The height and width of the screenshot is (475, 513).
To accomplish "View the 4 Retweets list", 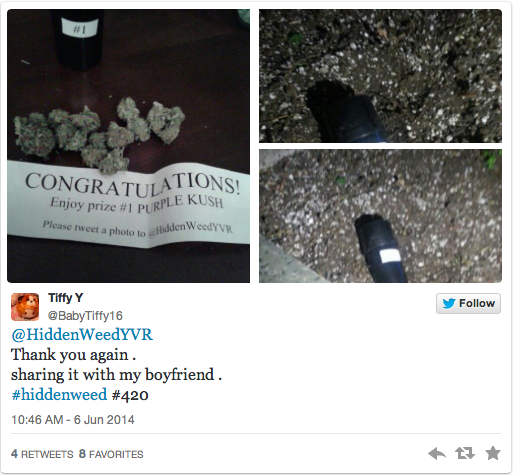I will pyautogui.click(x=42, y=454).
